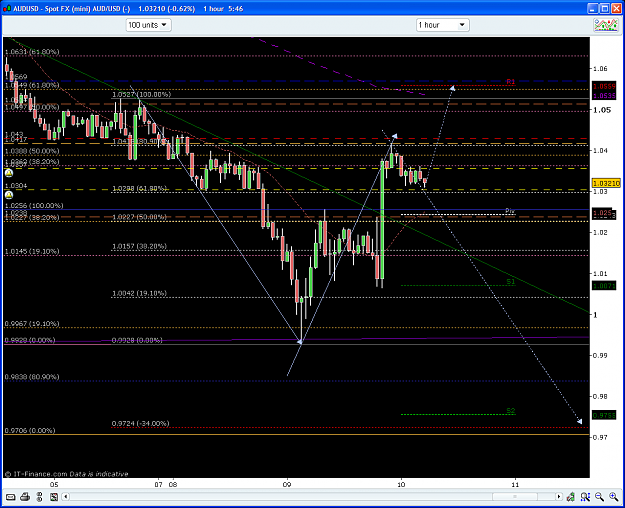This screenshot has height=508, width=625.
Task: Click the S1 support label
Action: [x=511, y=282]
